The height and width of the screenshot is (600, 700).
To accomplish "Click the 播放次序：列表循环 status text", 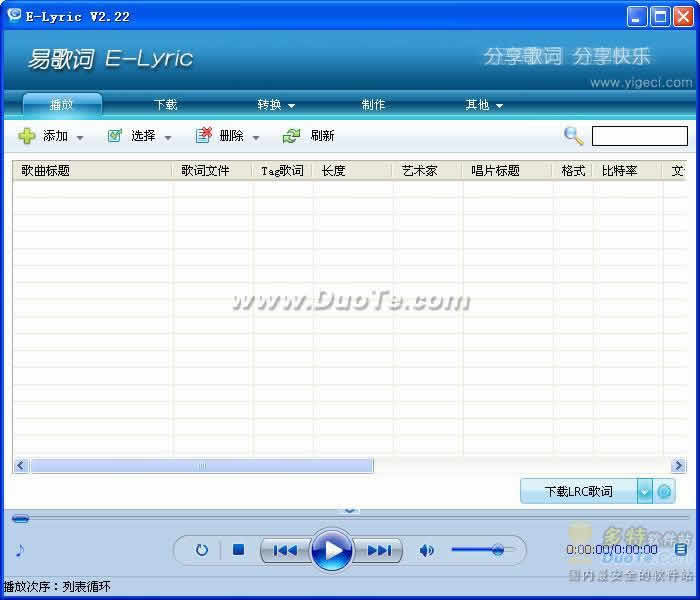I will coord(57,586).
